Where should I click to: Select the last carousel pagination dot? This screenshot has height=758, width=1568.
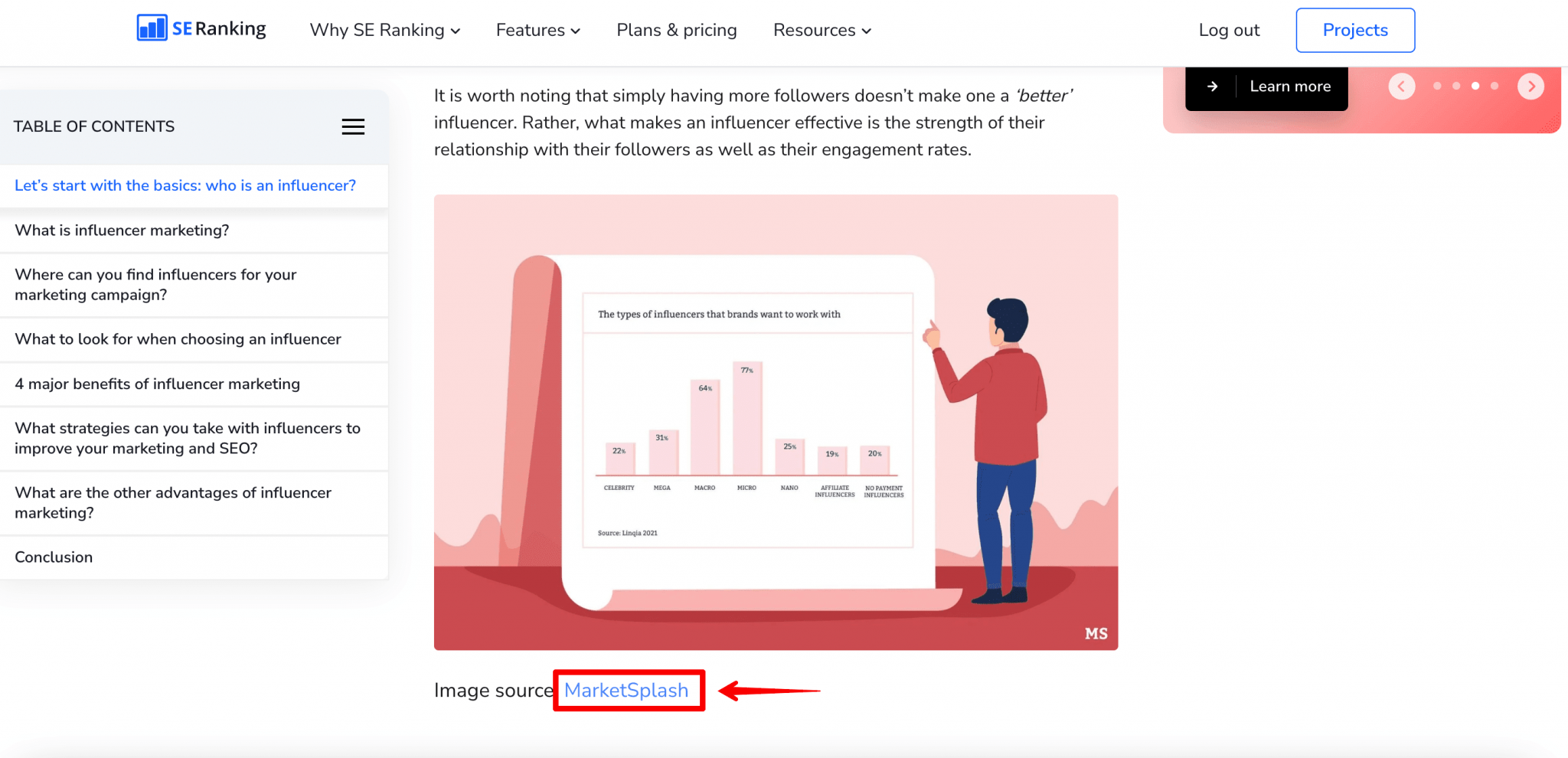1496,86
